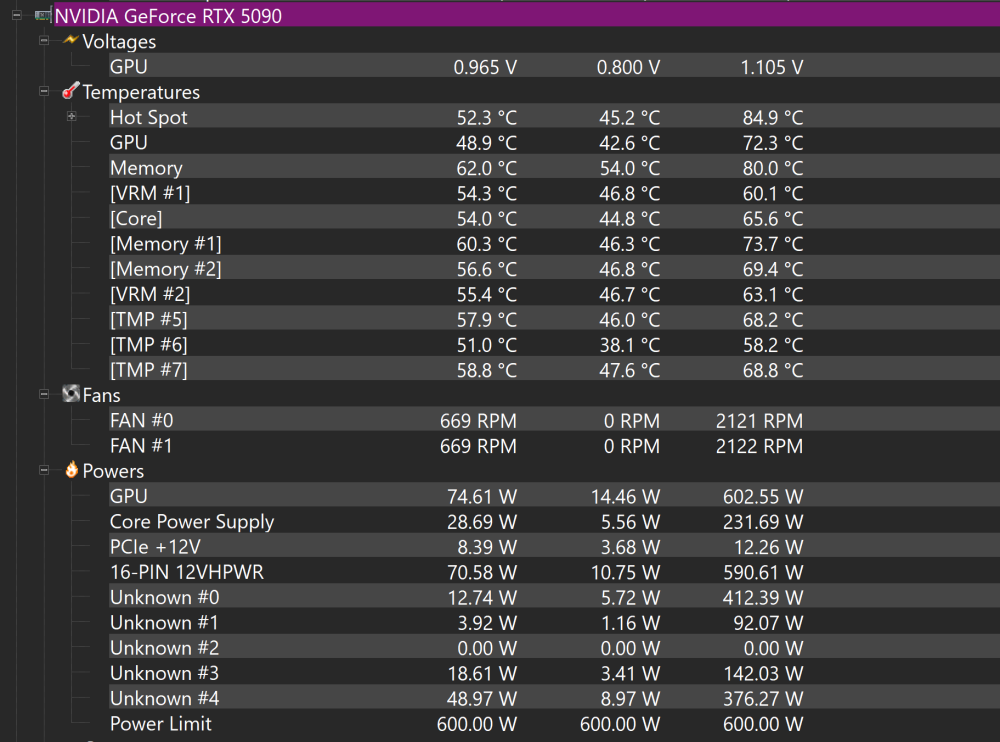The image size is (1000, 742).
Task: Click the Hot Spot maximum 84.9 °C
Action: click(773, 117)
